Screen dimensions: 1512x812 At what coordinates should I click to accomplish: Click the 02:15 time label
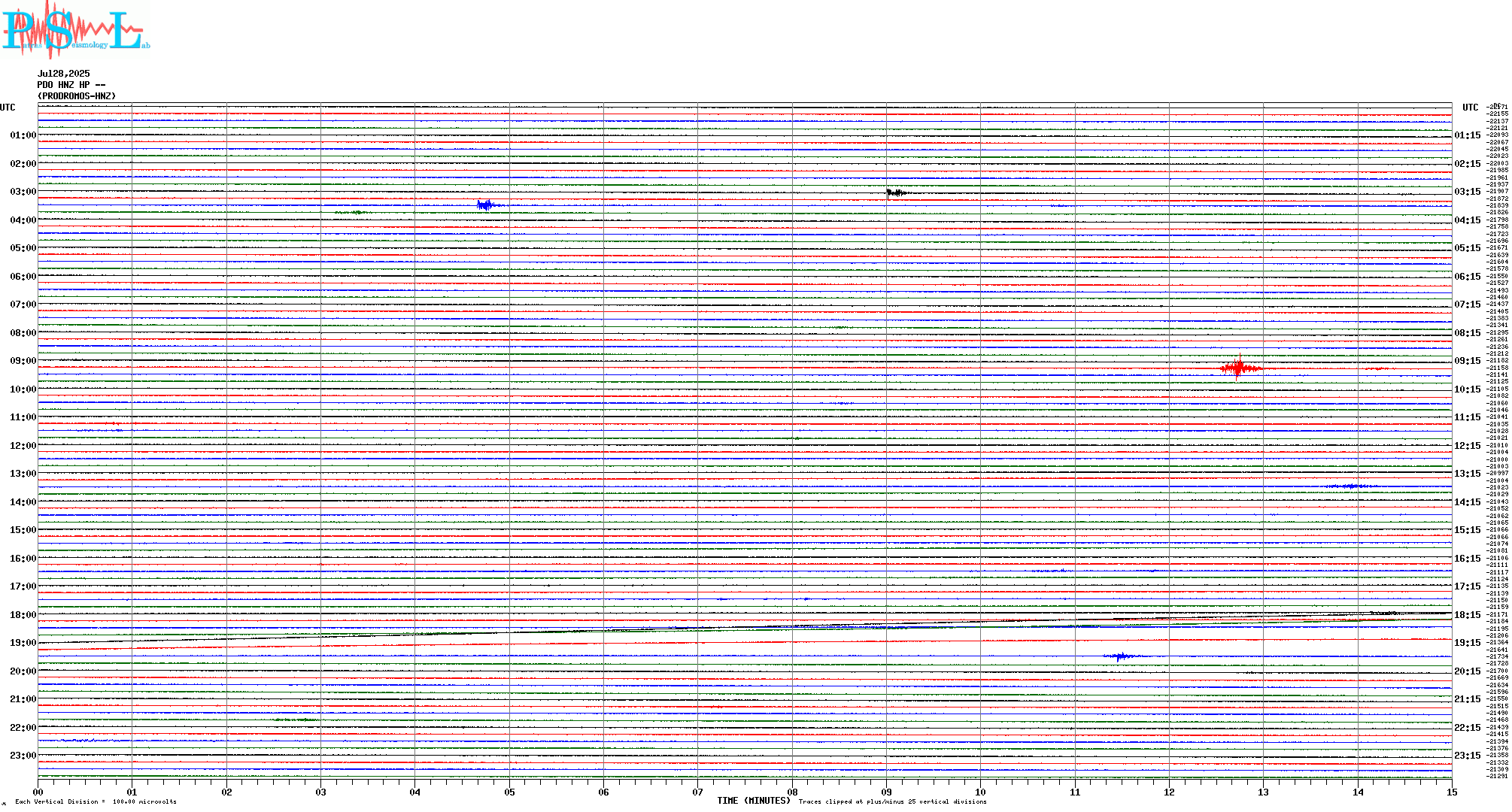1467,164
